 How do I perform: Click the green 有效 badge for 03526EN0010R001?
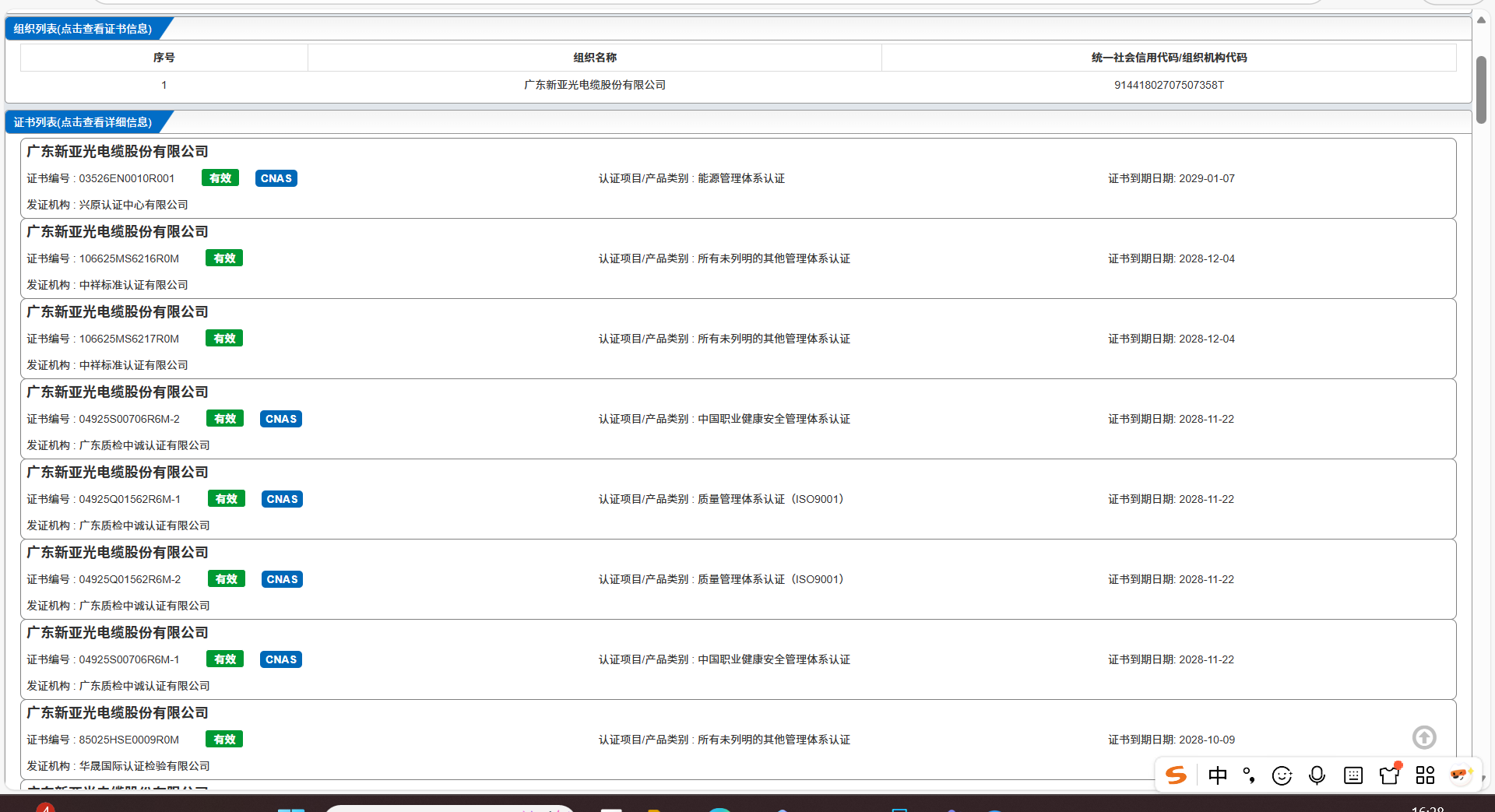pyautogui.click(x=220, y=178)
